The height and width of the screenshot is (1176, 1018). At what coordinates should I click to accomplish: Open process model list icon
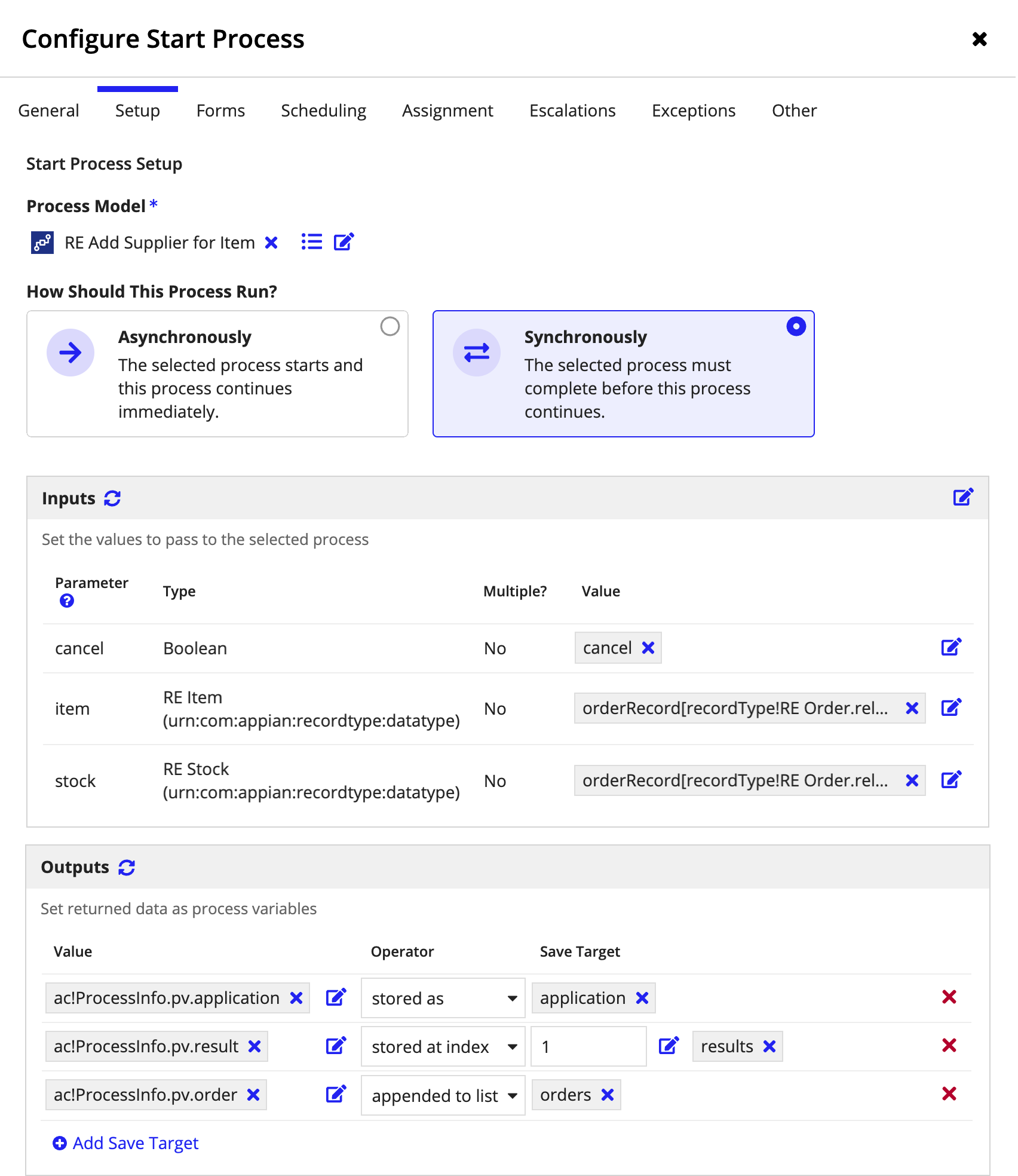[312, 242]
